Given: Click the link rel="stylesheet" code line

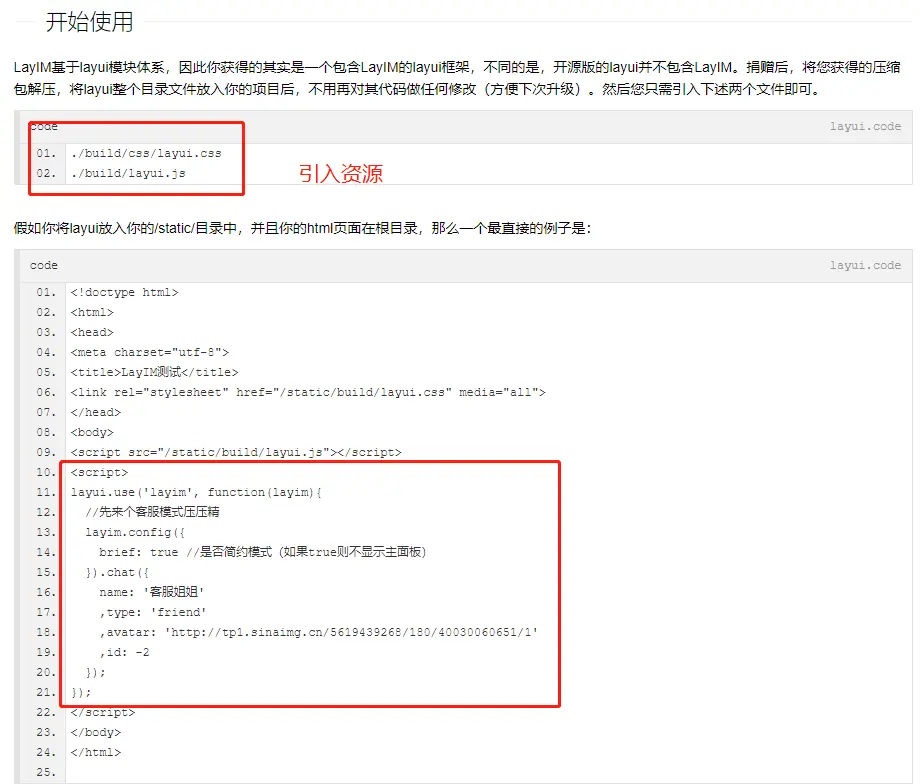Looking at the screenshot, I should 308,392.
